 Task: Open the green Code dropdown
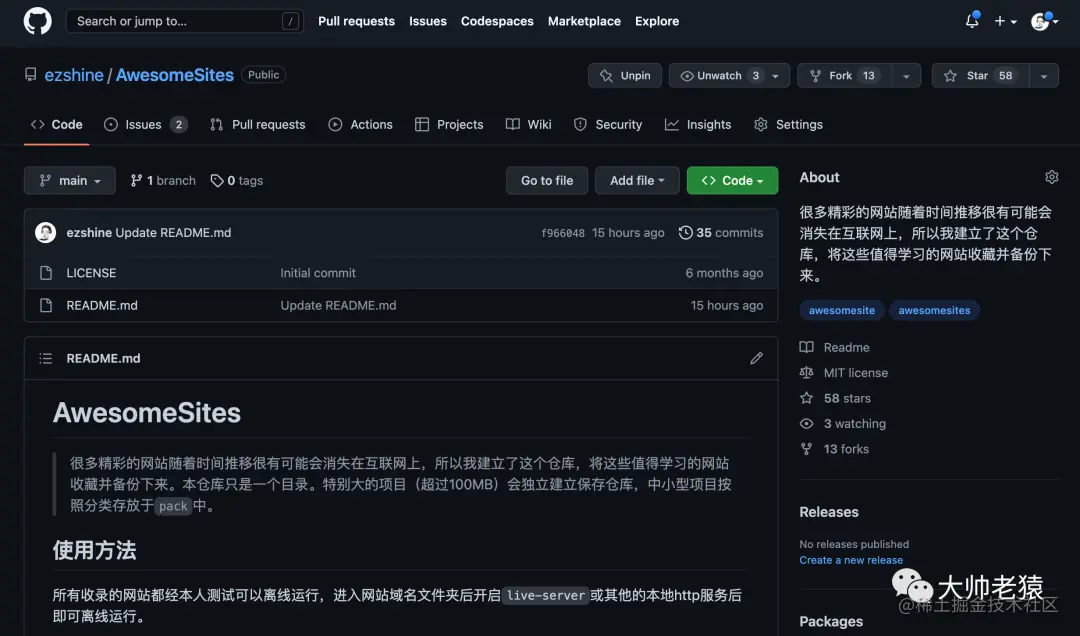732,180
